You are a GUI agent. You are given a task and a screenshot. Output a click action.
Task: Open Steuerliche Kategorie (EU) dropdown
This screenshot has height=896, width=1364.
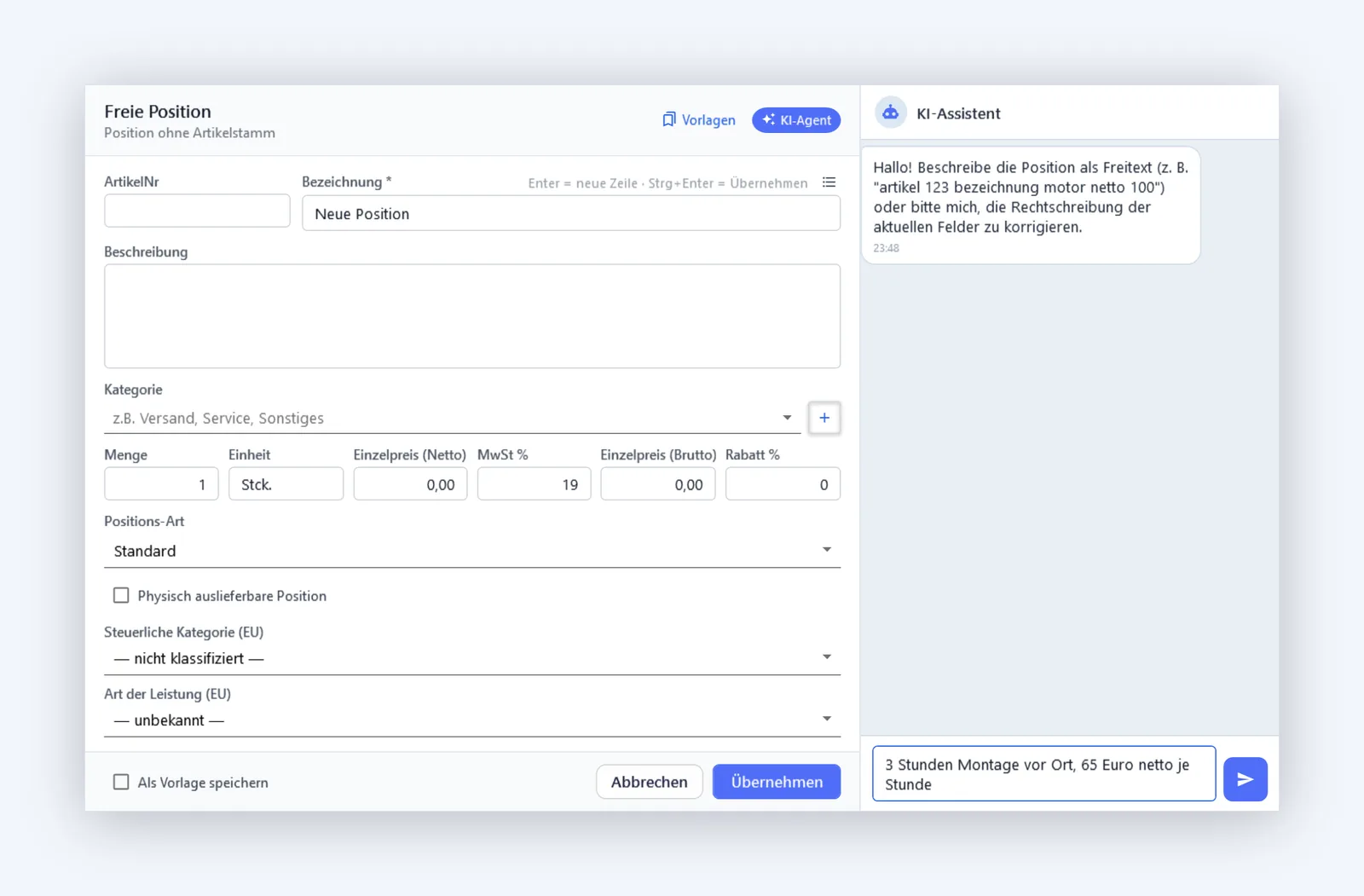tap(472, 658)
